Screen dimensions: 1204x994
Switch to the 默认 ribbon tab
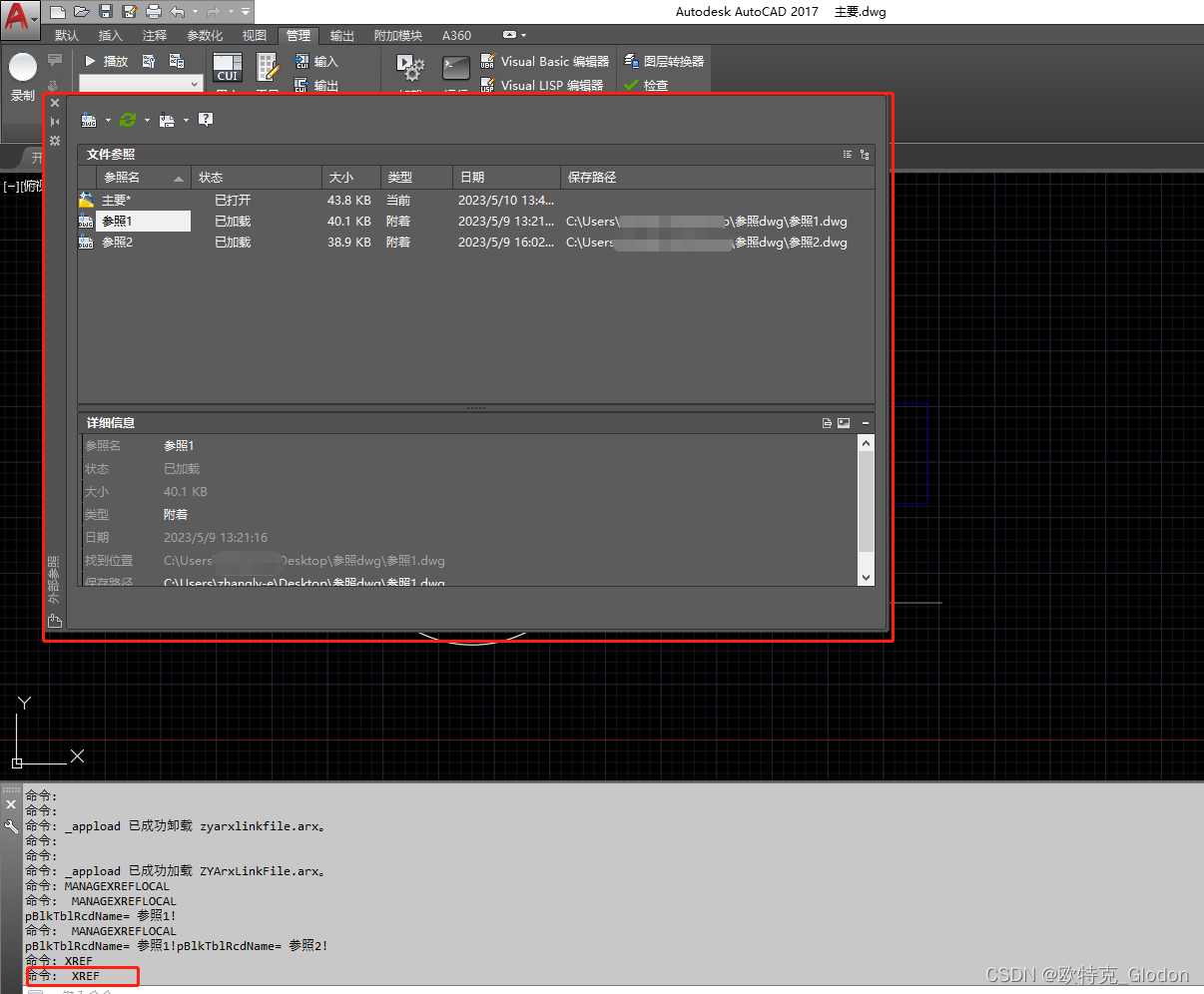67,35
